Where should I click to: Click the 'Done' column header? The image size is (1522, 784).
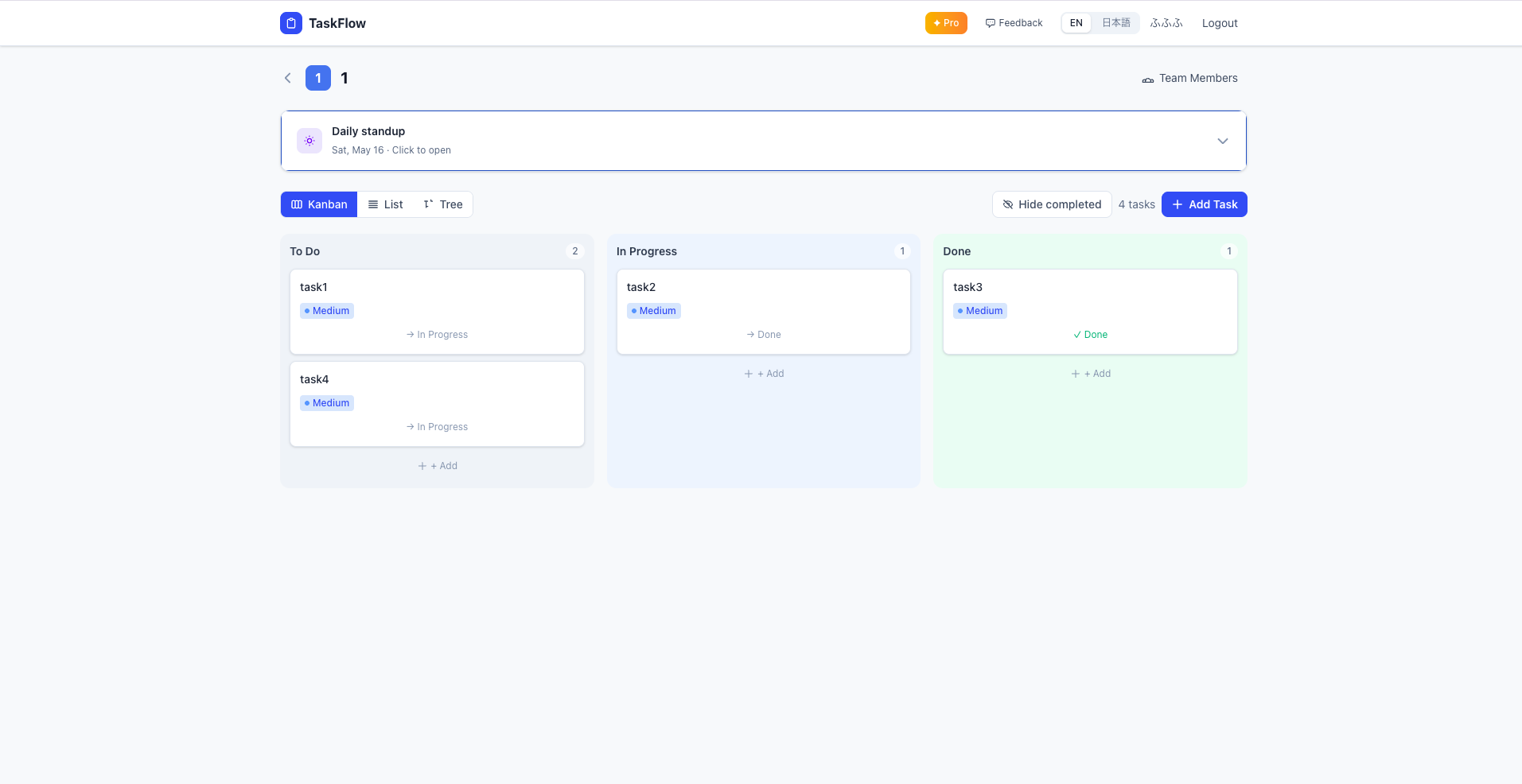(957, 251)
